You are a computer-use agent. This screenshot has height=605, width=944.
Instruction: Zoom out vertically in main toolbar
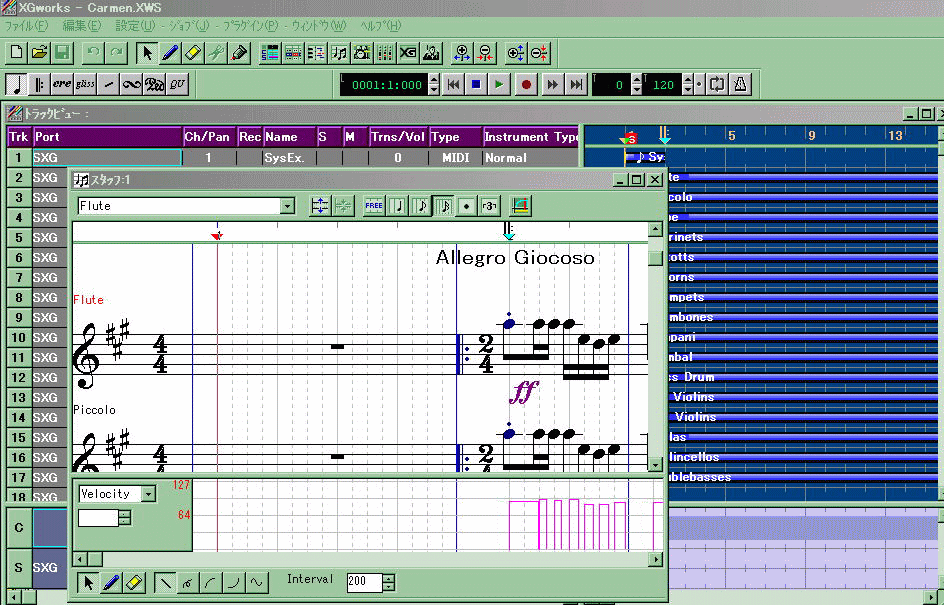click(x=539, y=53)
